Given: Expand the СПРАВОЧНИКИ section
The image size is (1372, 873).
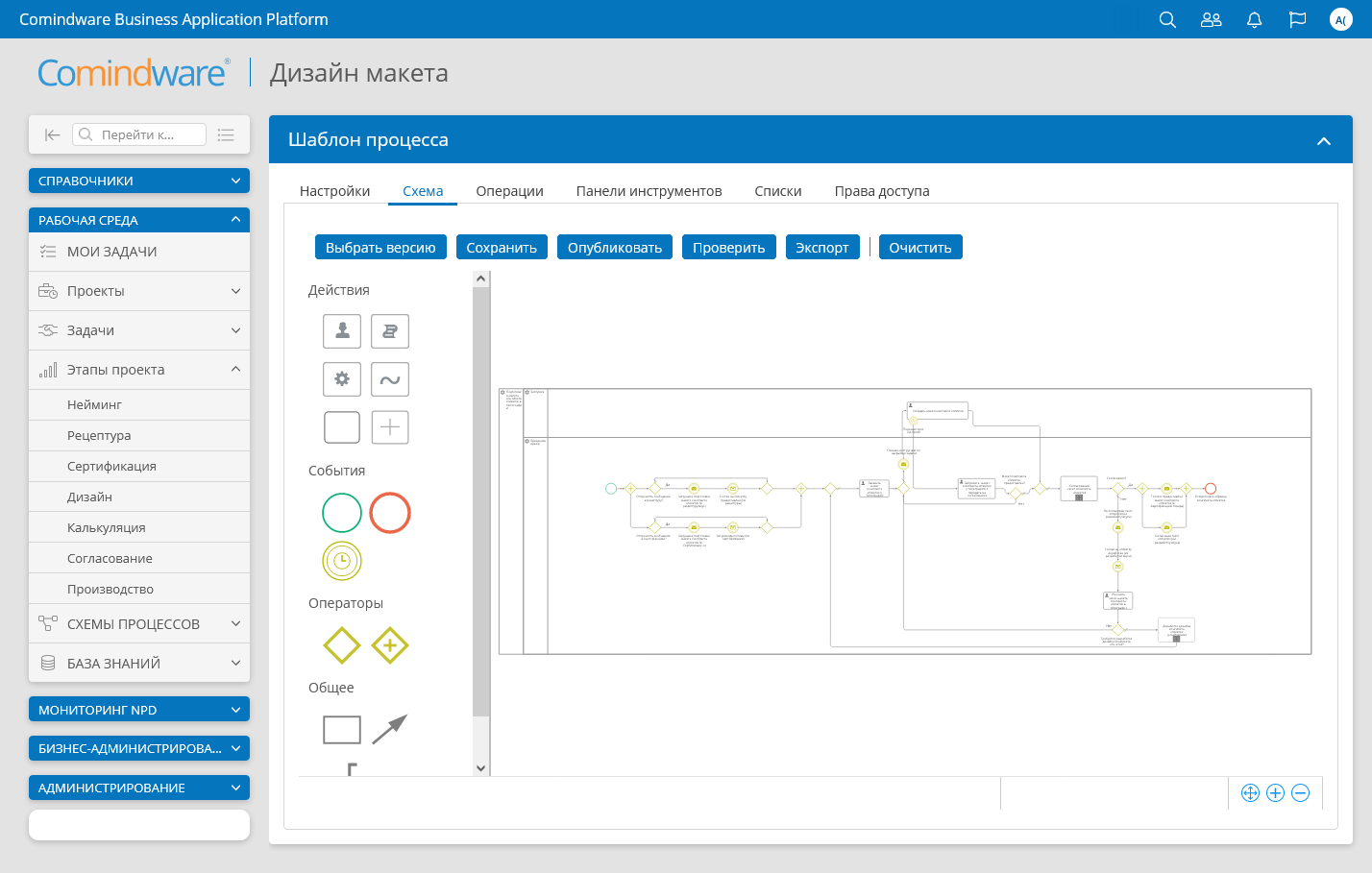Looking at the screenshot, I should pos(139,181).
